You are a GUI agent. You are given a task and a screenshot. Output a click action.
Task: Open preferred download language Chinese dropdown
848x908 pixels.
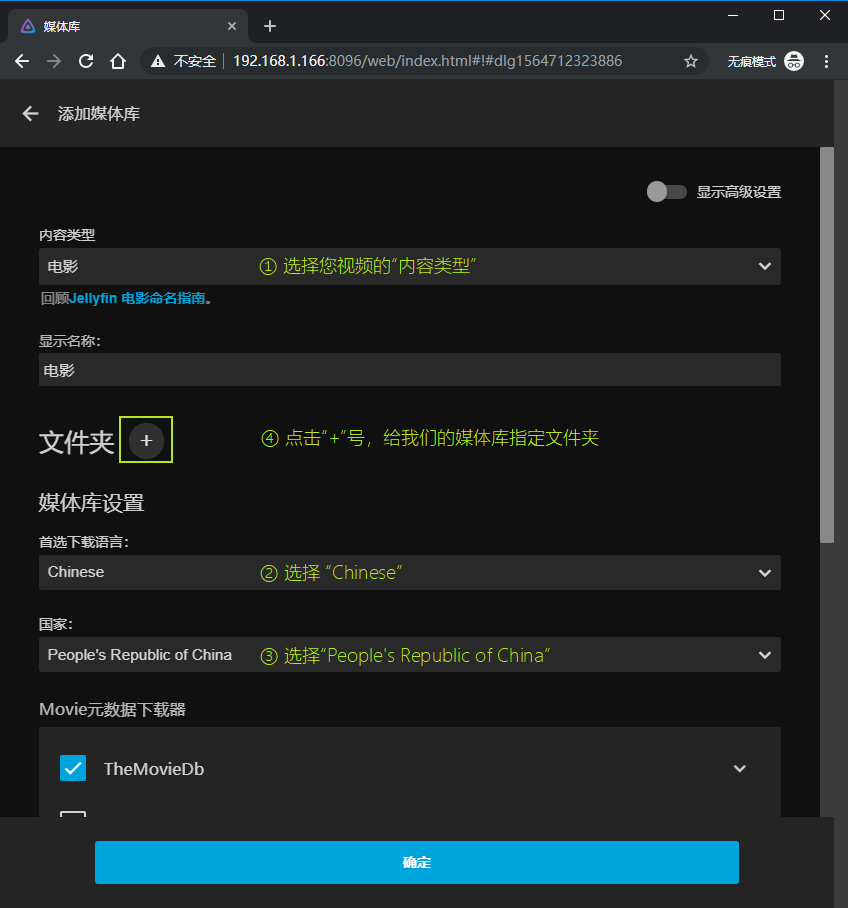[409, 572]
